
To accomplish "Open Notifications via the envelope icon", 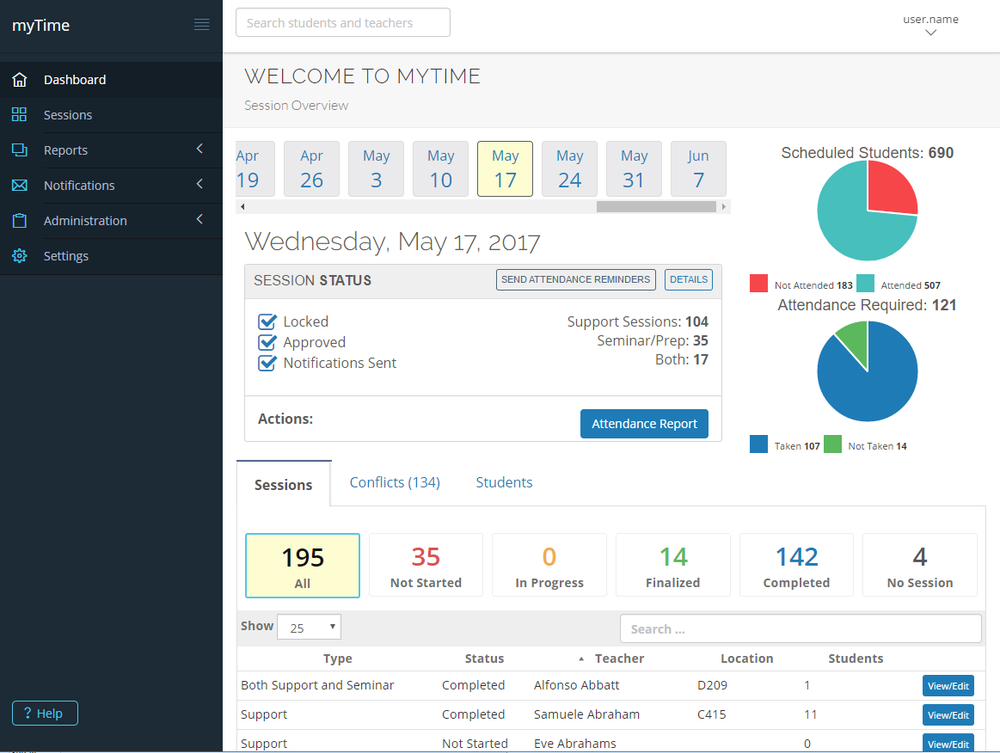I will pyautogui.click(x=20, y=185).
